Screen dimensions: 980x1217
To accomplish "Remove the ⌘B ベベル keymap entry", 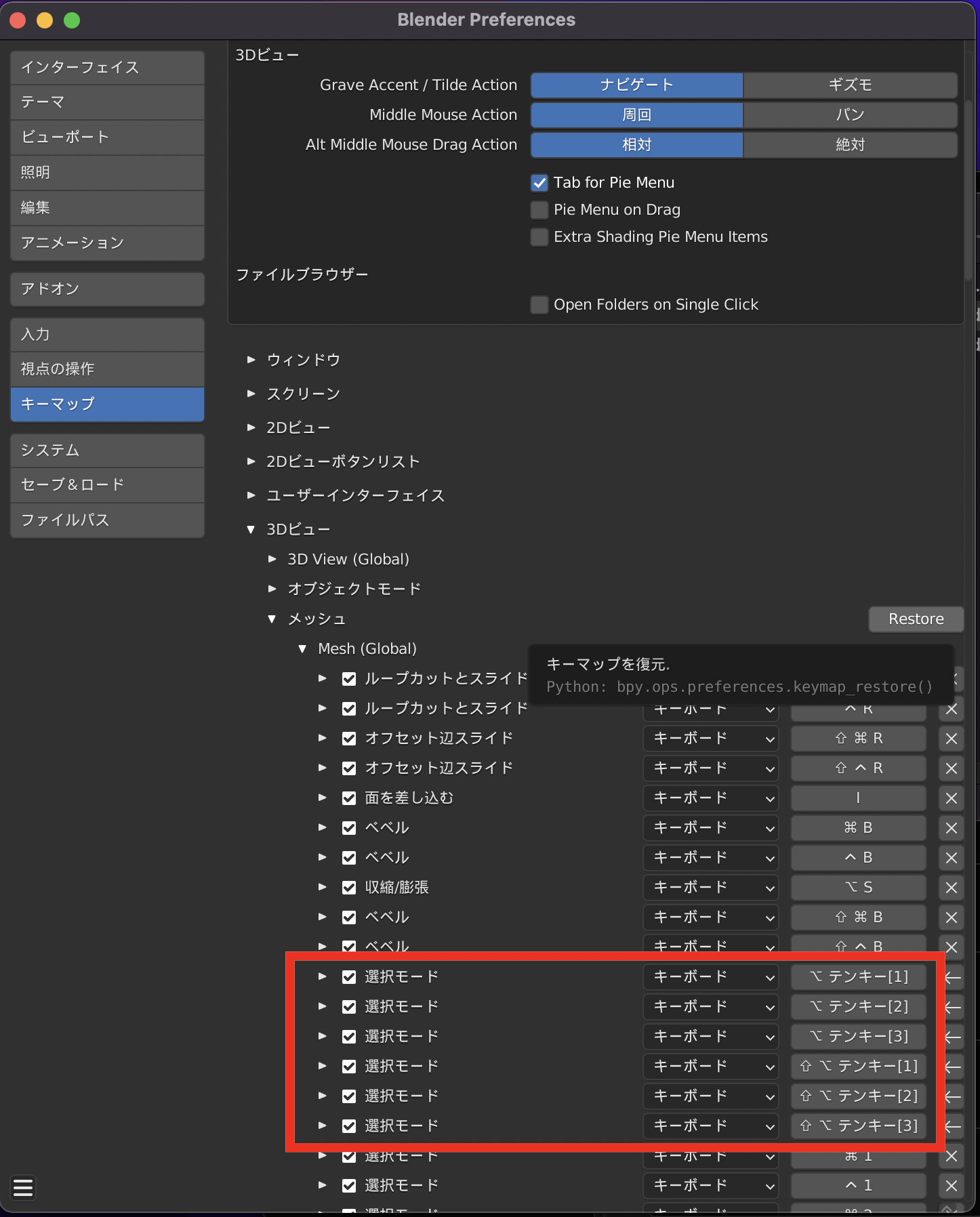I will pos(951,828).
